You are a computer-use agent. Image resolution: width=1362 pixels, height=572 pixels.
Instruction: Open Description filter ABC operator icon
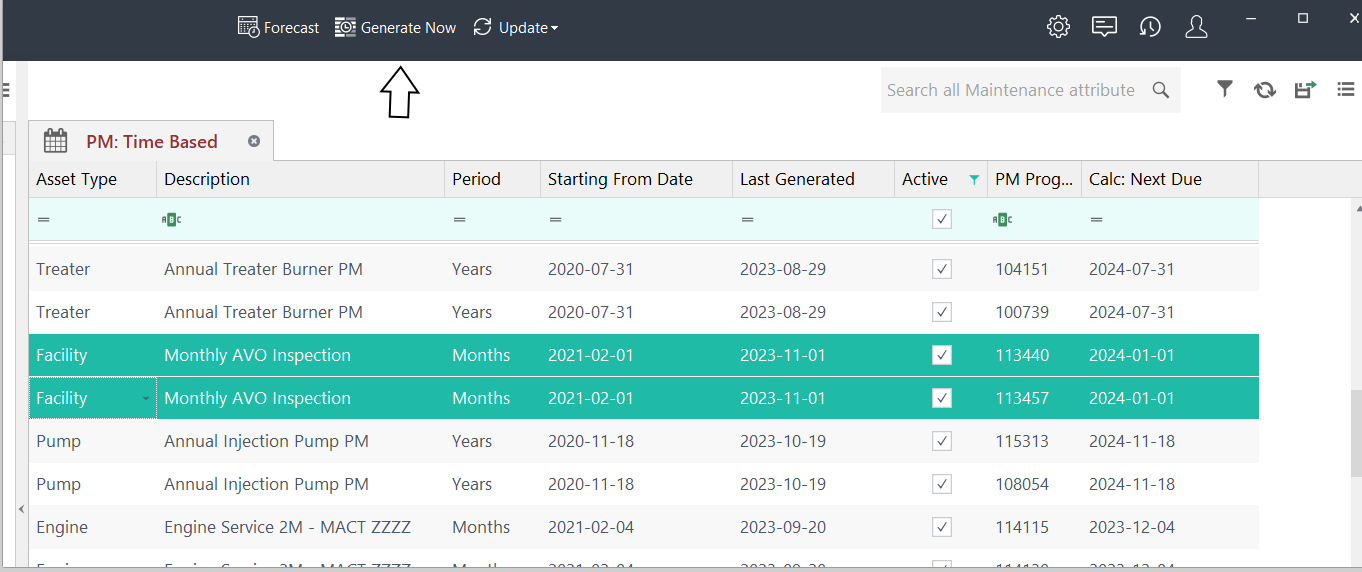[x=172, y=219]
